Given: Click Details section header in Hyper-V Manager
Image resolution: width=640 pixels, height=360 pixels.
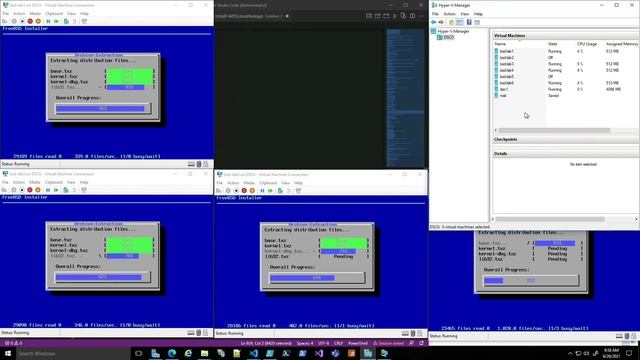Looking at the screenshot, I should [566, 153].
